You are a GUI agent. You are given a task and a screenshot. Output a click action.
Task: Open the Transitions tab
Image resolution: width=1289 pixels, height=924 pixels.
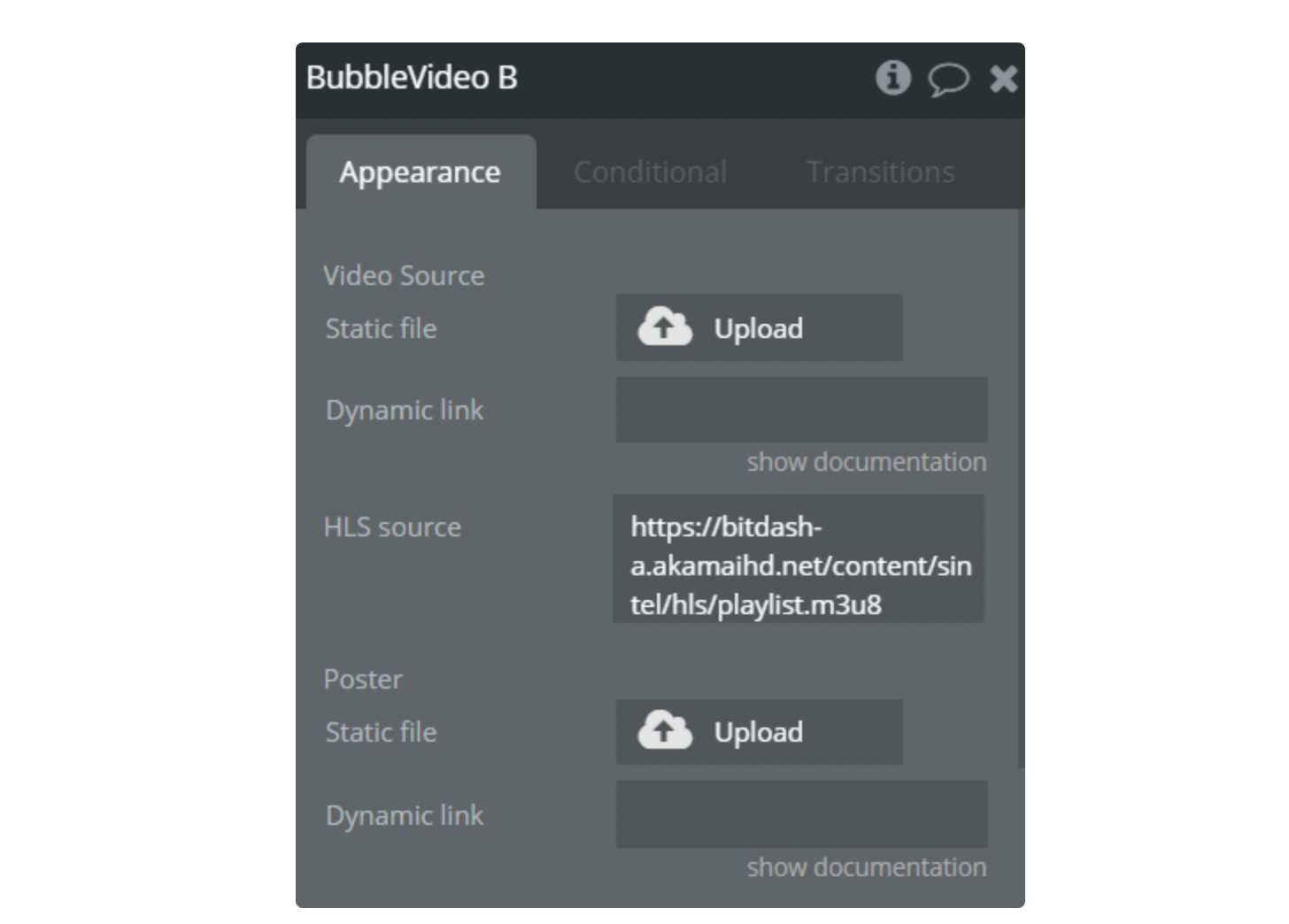pos(880,172)
